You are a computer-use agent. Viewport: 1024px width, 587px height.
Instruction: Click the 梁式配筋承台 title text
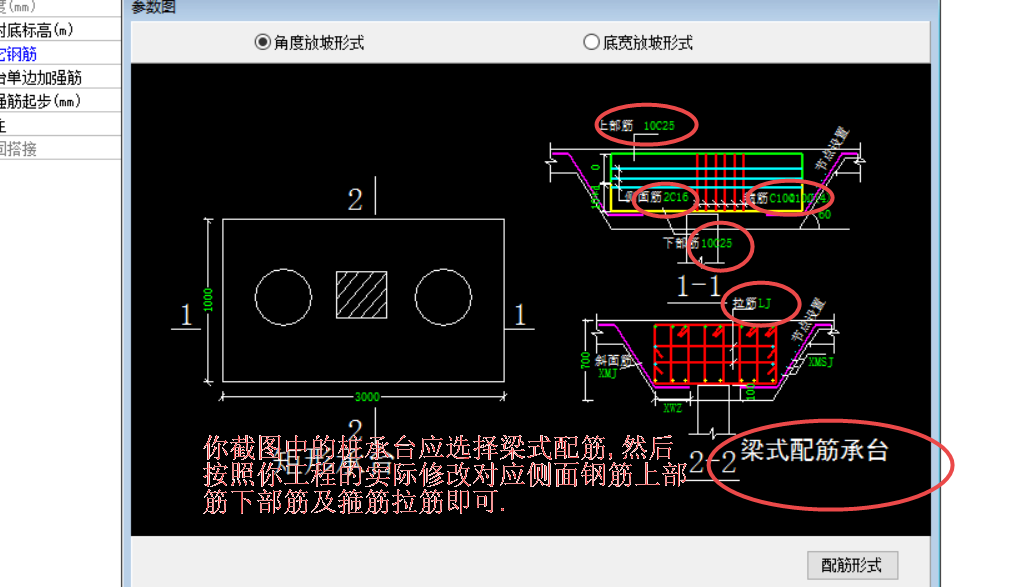pos(814,451)
